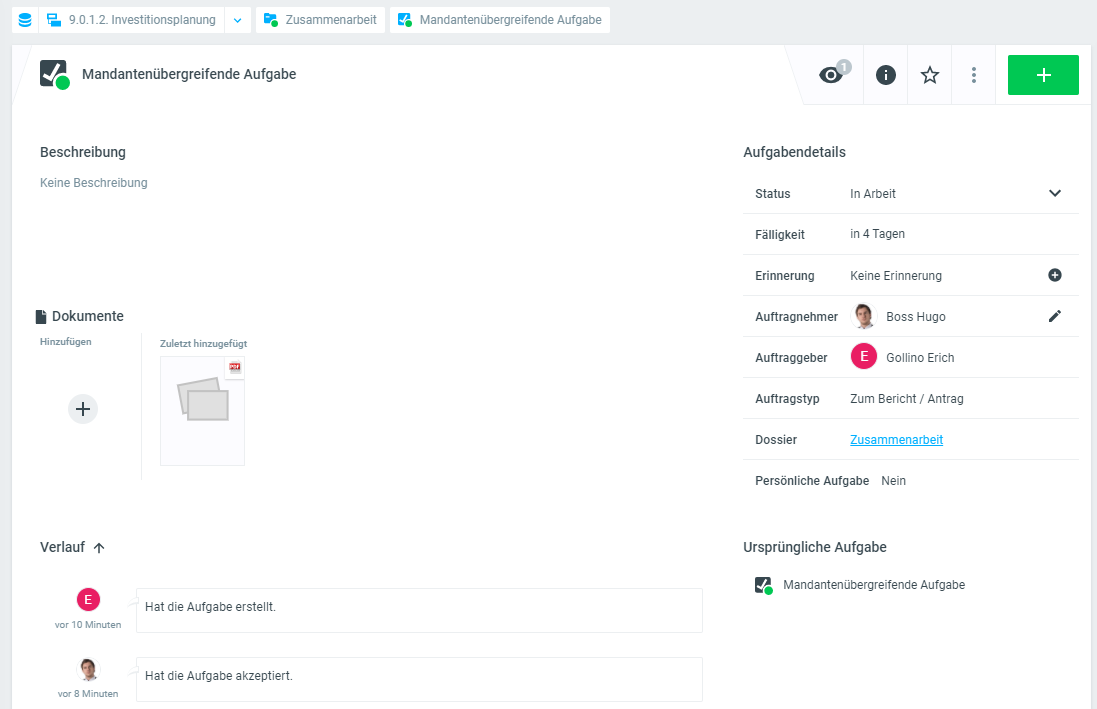This screenshot has height=709, width=1097.
Task: Open the recently added PDF thumbnail
Action: (x=202, y=410)
